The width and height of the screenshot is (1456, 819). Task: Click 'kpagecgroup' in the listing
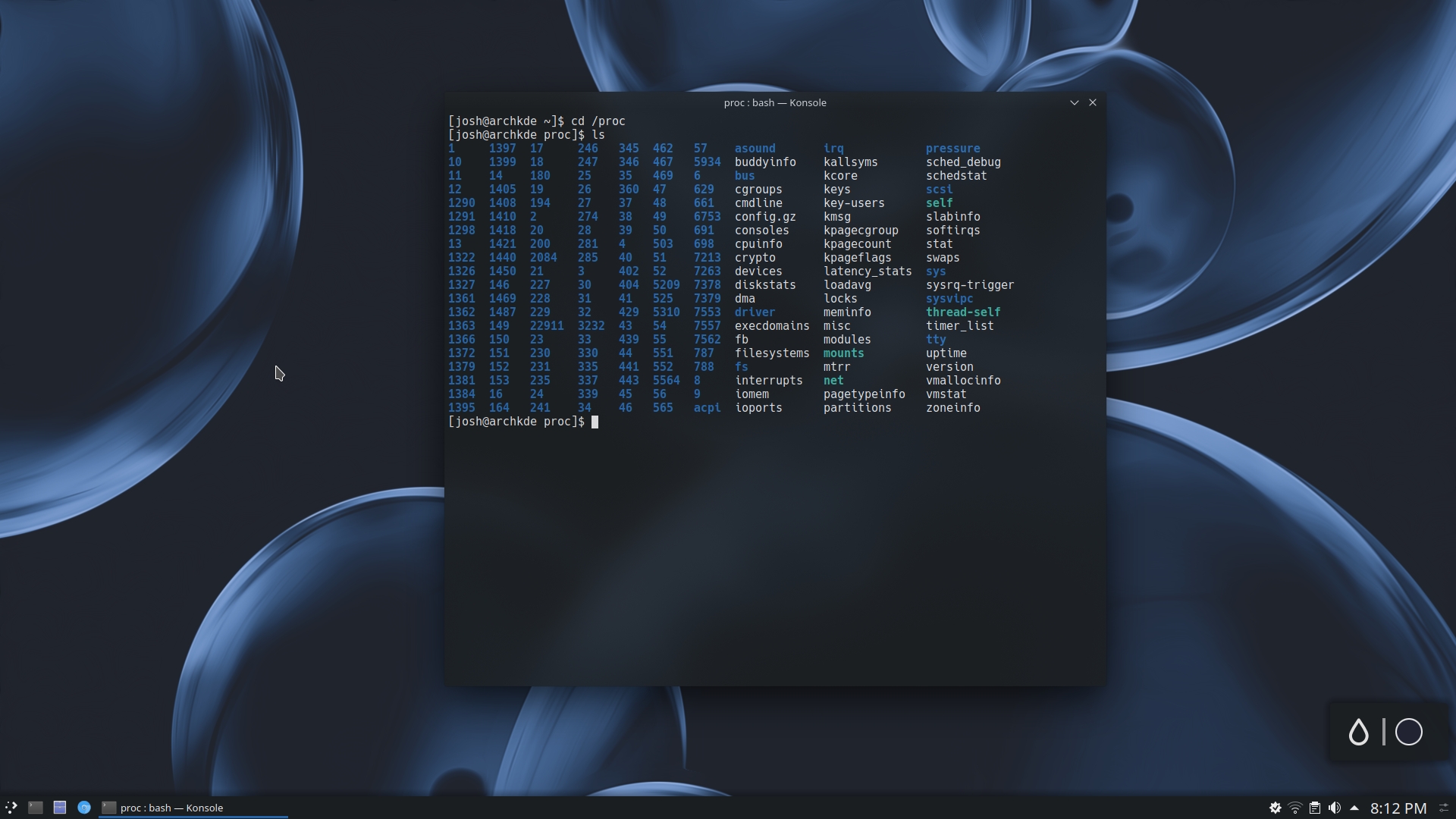(x=861, y=231)
